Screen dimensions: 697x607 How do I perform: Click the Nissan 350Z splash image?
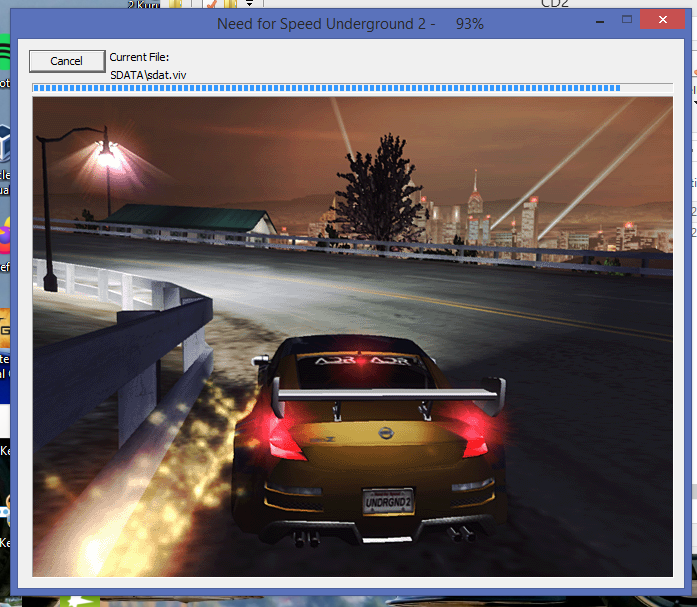pos(353,337)
